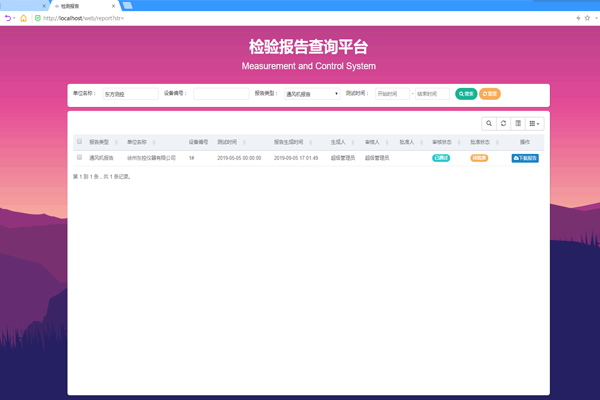Image resolution: width=600 pixels, height=400 pixels.
Task: Click the 开始时间 start date field
Action: point(392,94)
